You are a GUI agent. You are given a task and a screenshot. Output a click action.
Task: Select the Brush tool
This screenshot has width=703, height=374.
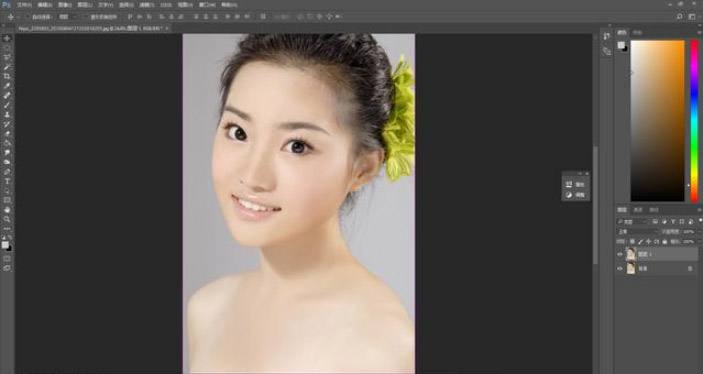click(7, 105)
